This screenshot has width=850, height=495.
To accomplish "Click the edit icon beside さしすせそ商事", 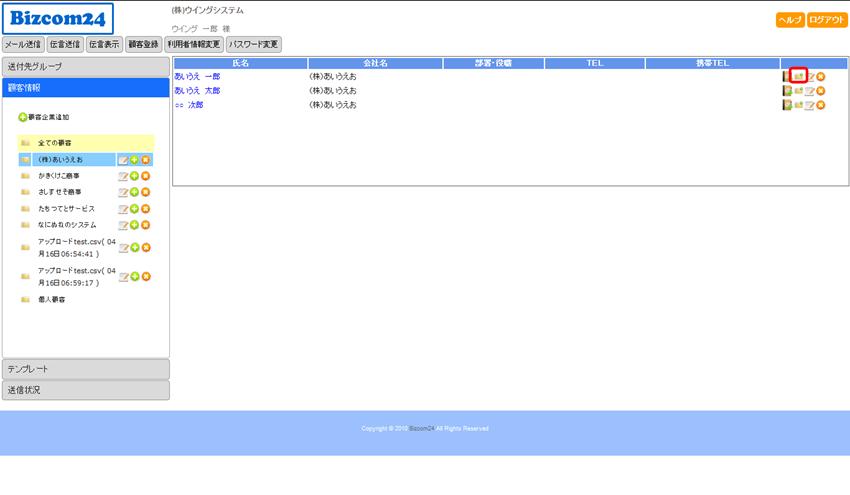I will [123, 192].
